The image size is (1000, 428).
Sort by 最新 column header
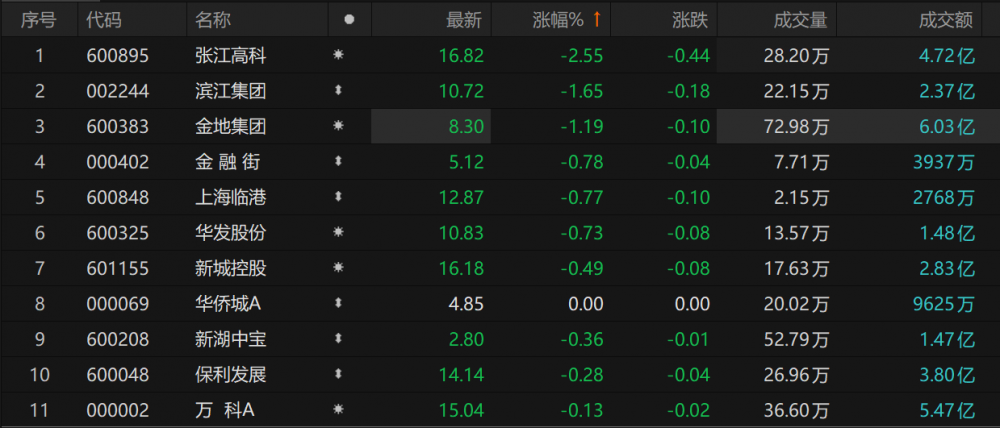coord(464,19)
